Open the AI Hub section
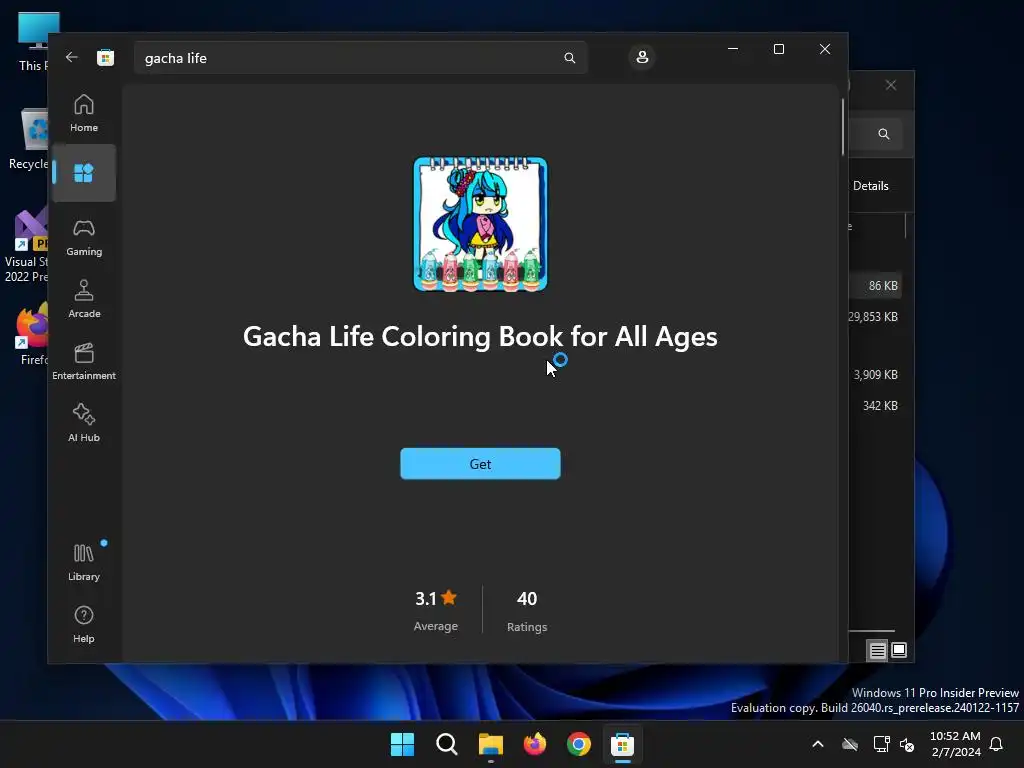Viewport: 1024px width, 768px height. [84, 423]
